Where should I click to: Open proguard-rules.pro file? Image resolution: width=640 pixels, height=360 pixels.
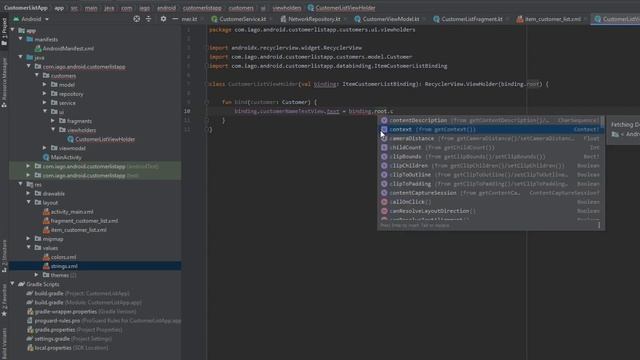pos(104,321)
